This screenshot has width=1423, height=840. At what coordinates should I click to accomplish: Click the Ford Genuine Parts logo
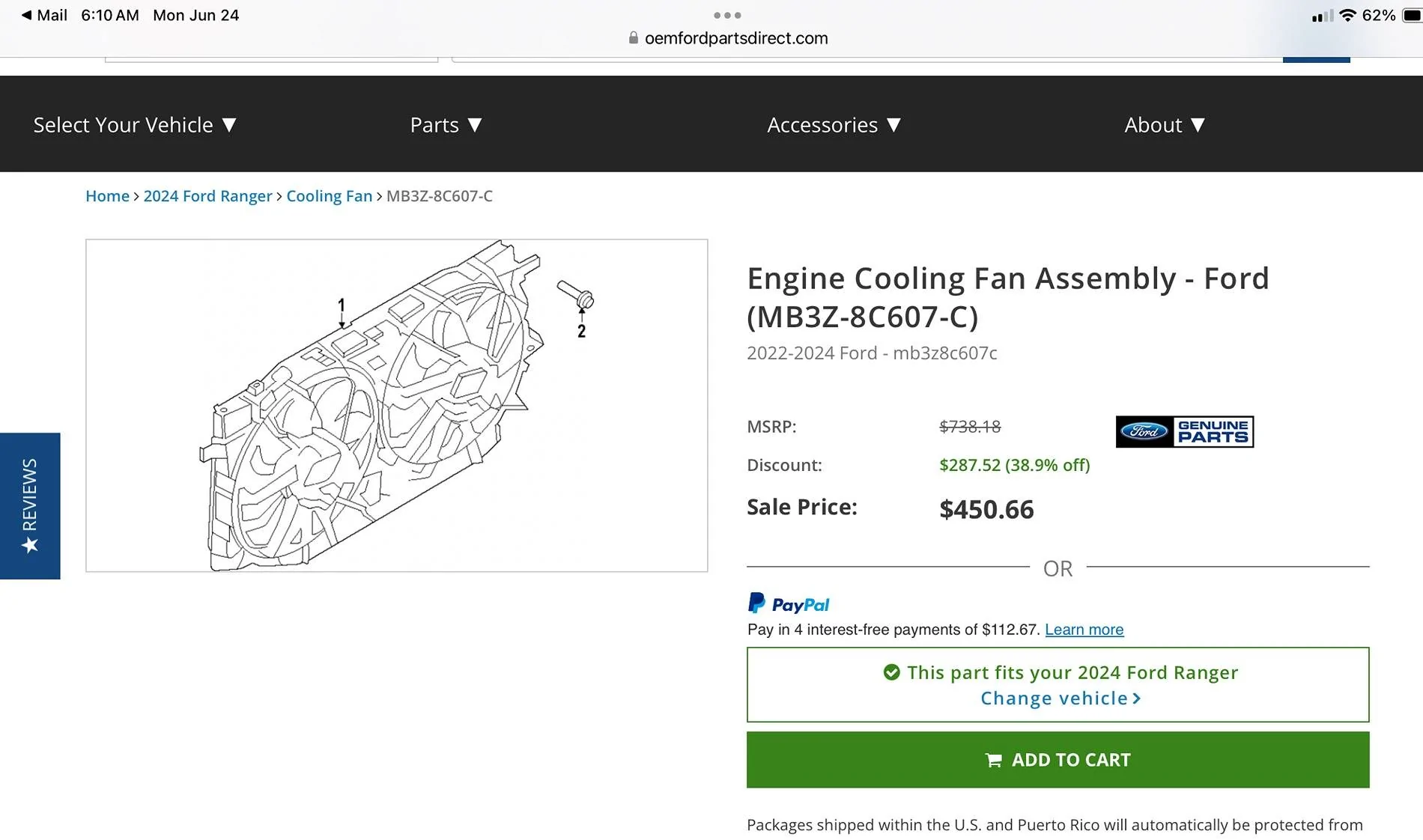(1184, 432)
